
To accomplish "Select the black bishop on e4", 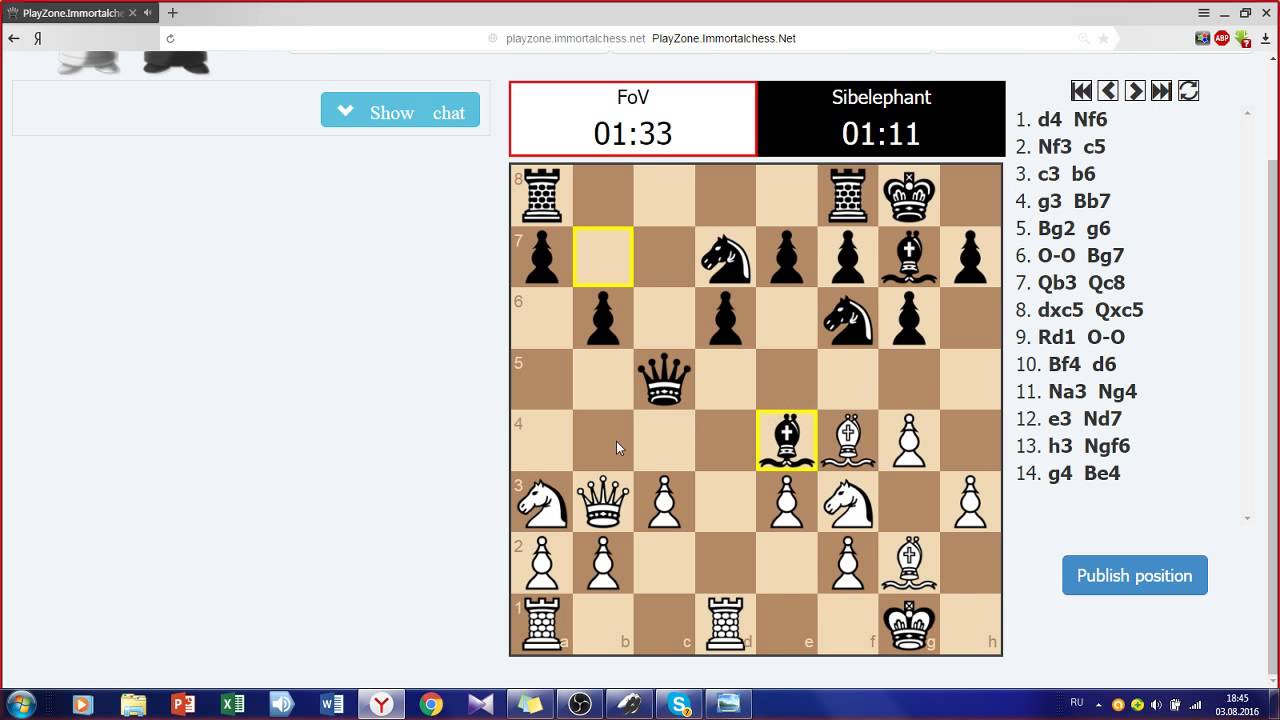I will (787, 441).
